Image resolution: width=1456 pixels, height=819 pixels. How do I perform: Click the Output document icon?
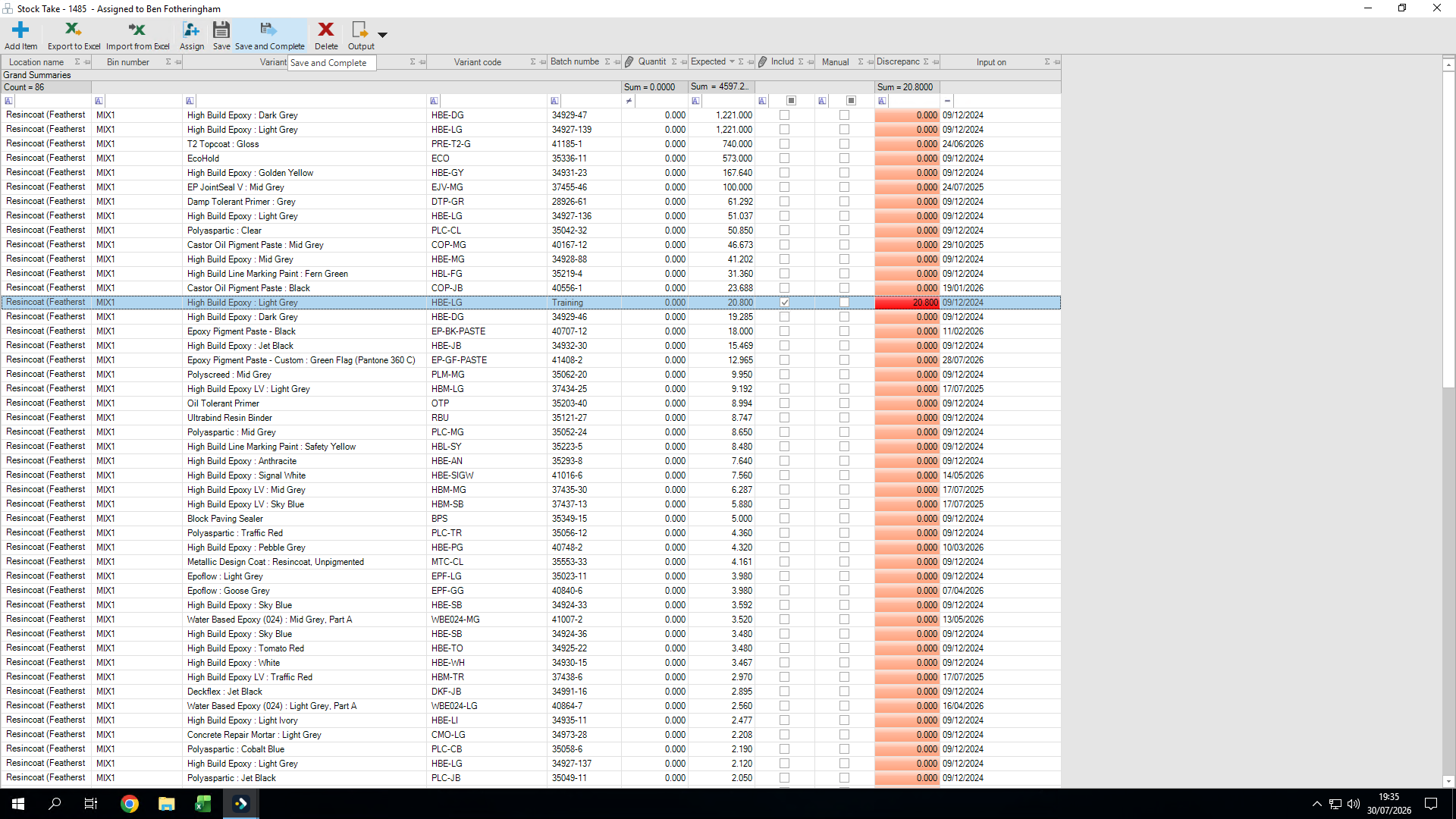click(x=359, y=30)
